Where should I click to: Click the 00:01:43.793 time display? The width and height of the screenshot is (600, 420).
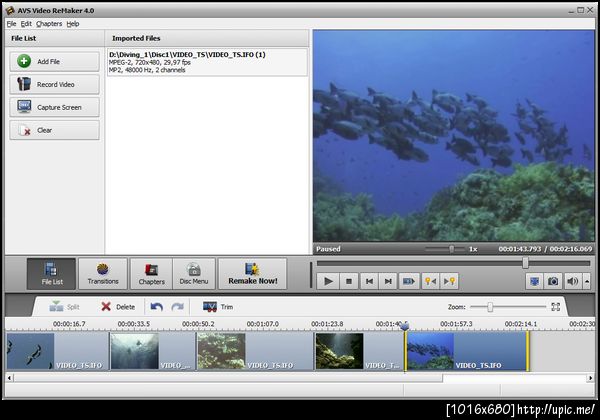click(x=520, y=249)
